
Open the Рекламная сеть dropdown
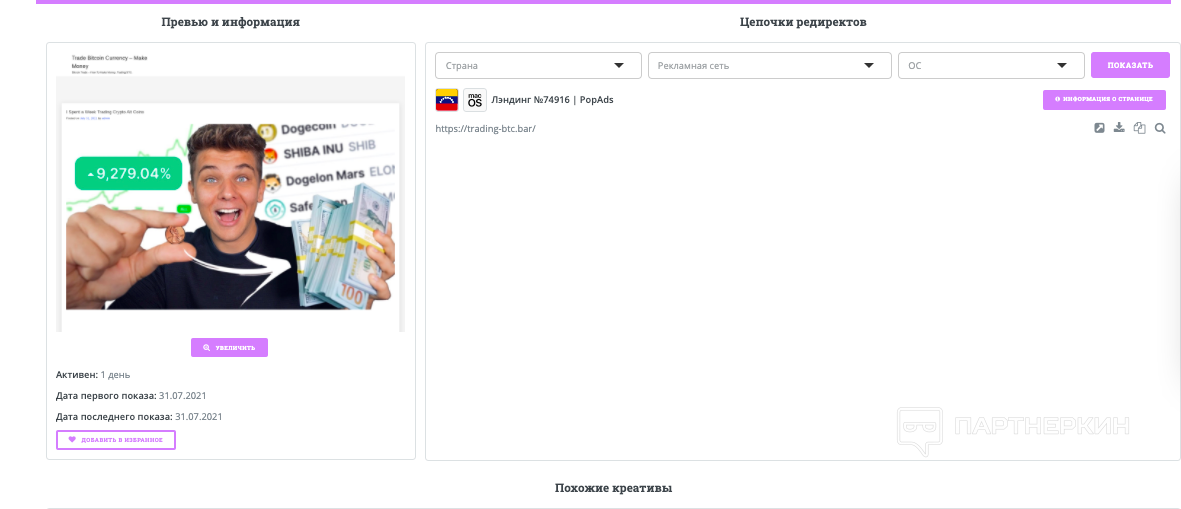(770, 66)
